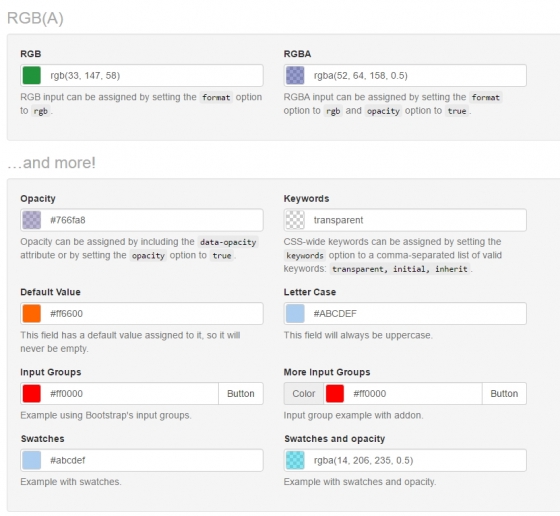Focus the rgb(33, 147, 58) input field
The image size is (560, 516).
pyautogui.click(x=142, y=75)
